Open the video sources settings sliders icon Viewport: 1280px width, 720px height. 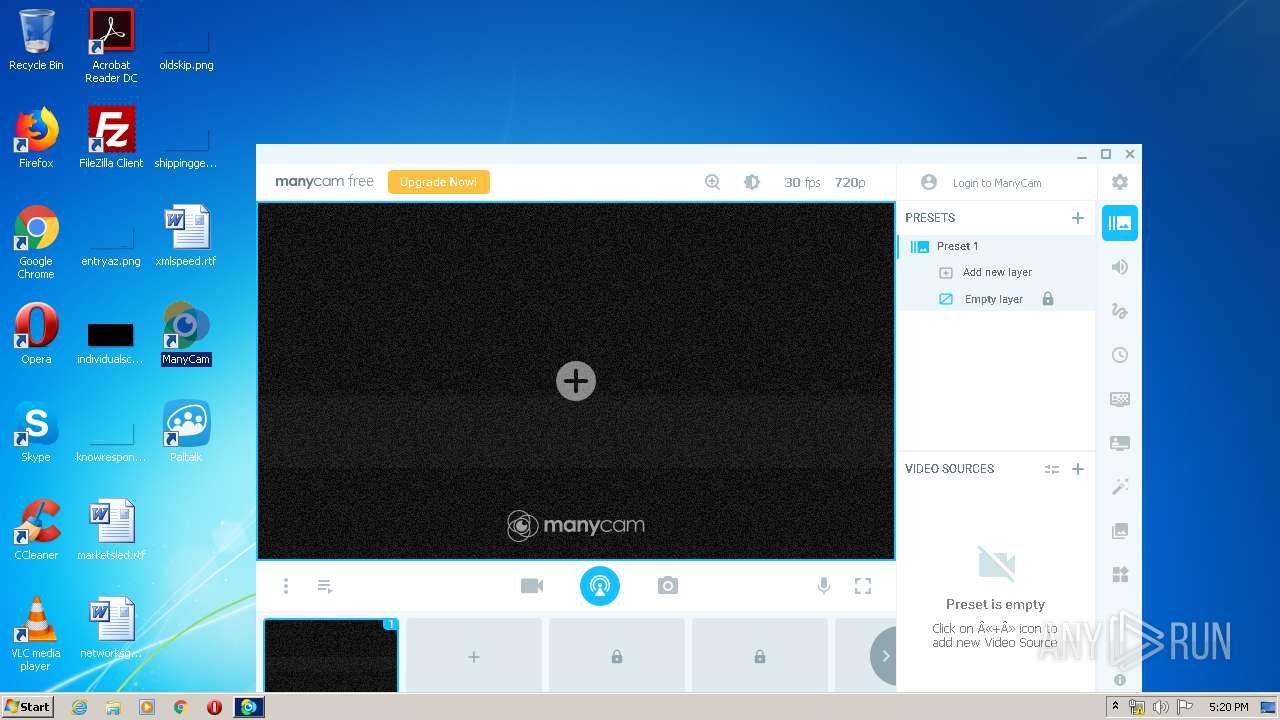(x=1052, y=469)
